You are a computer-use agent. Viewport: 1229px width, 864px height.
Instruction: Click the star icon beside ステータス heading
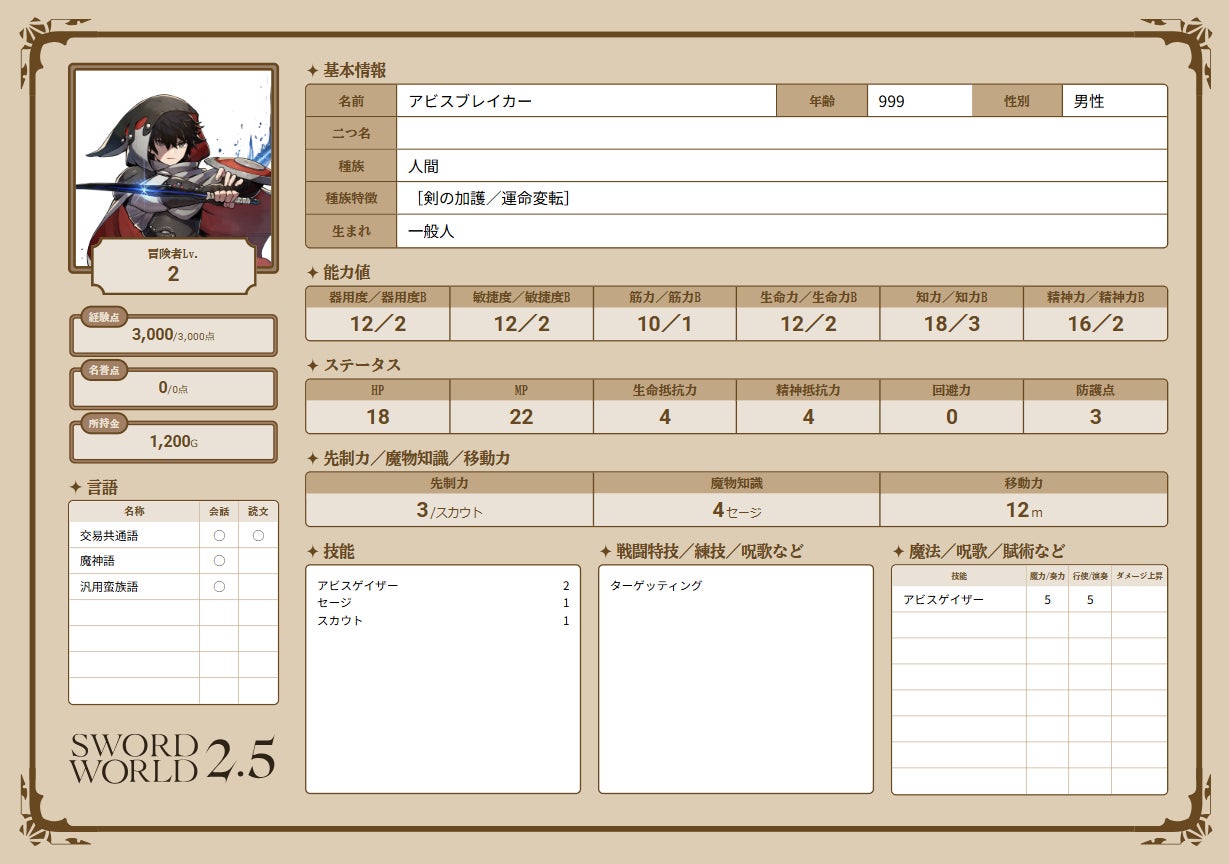coord(313,366)
